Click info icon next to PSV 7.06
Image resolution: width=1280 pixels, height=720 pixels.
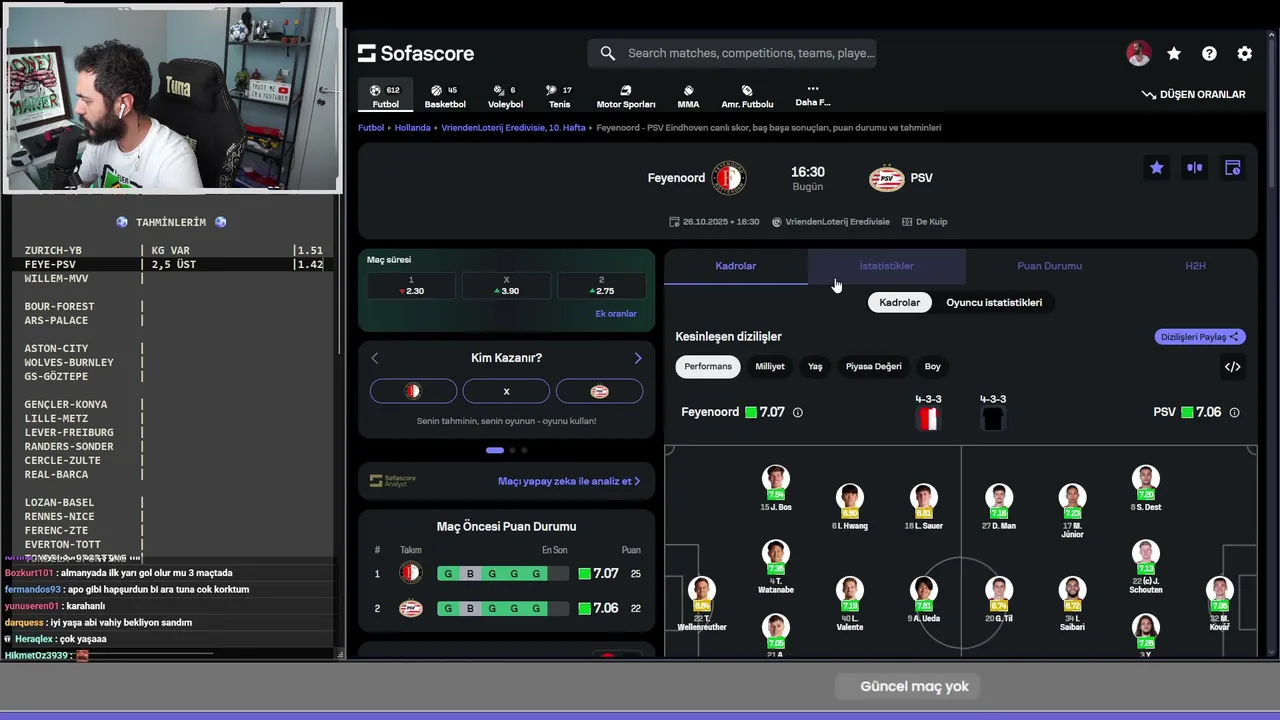tap(1234, 412)
